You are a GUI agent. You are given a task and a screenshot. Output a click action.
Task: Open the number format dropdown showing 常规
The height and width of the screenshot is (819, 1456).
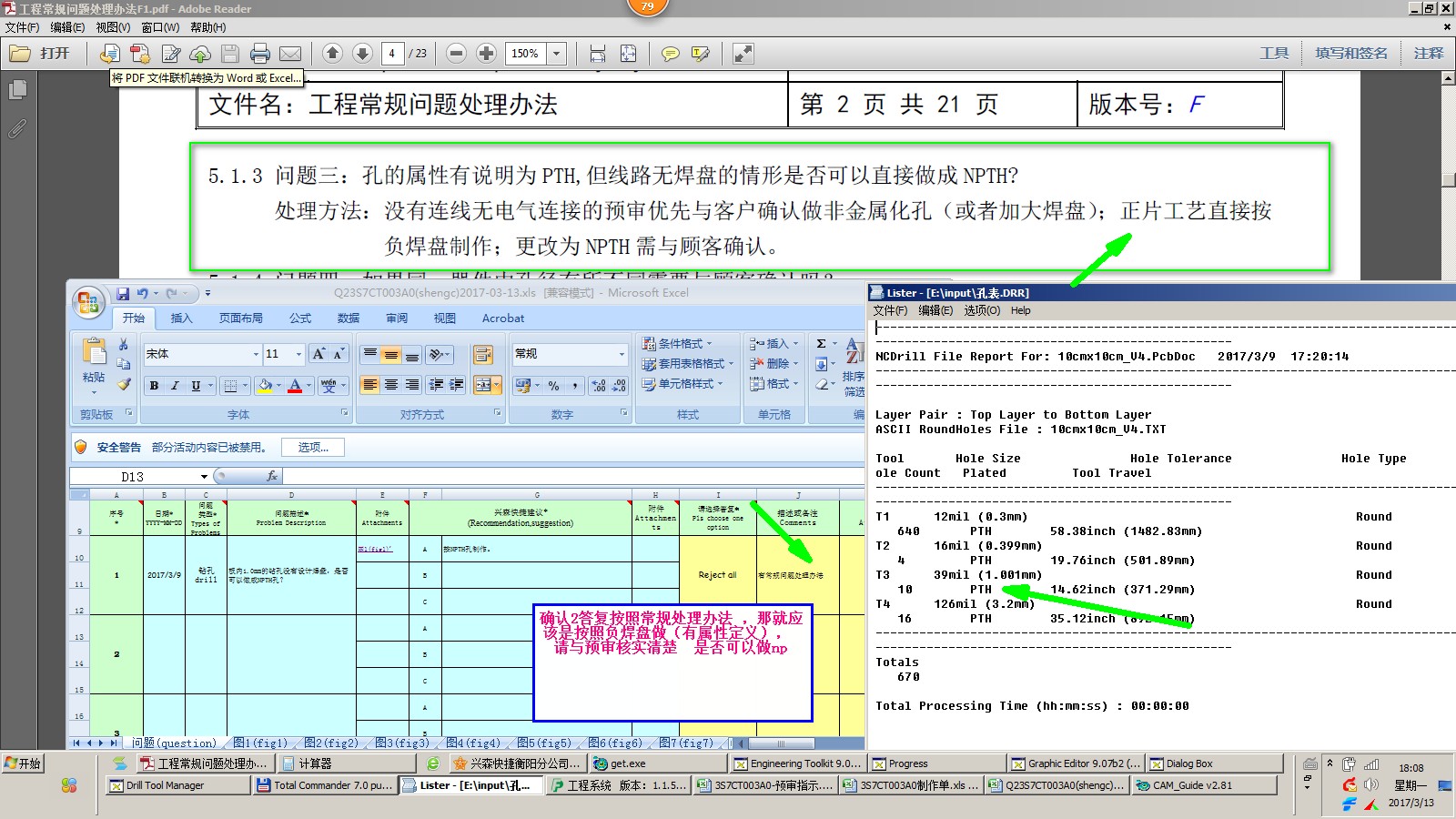coord(622,354)
